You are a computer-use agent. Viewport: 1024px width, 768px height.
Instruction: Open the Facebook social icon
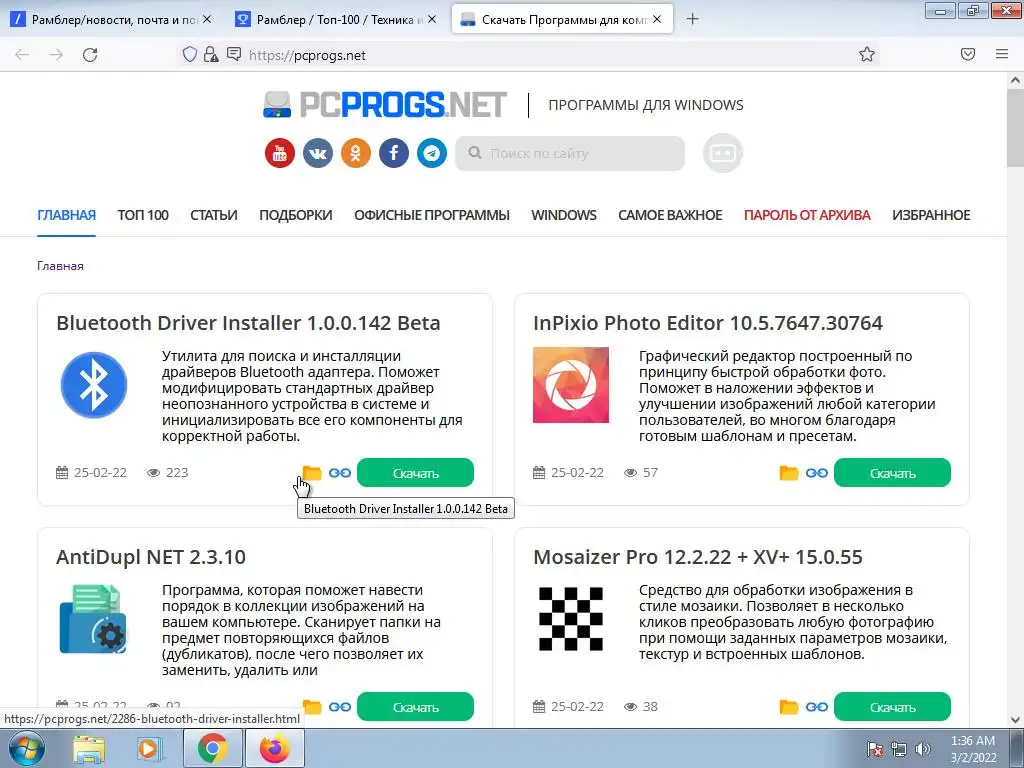pos(394,153)
